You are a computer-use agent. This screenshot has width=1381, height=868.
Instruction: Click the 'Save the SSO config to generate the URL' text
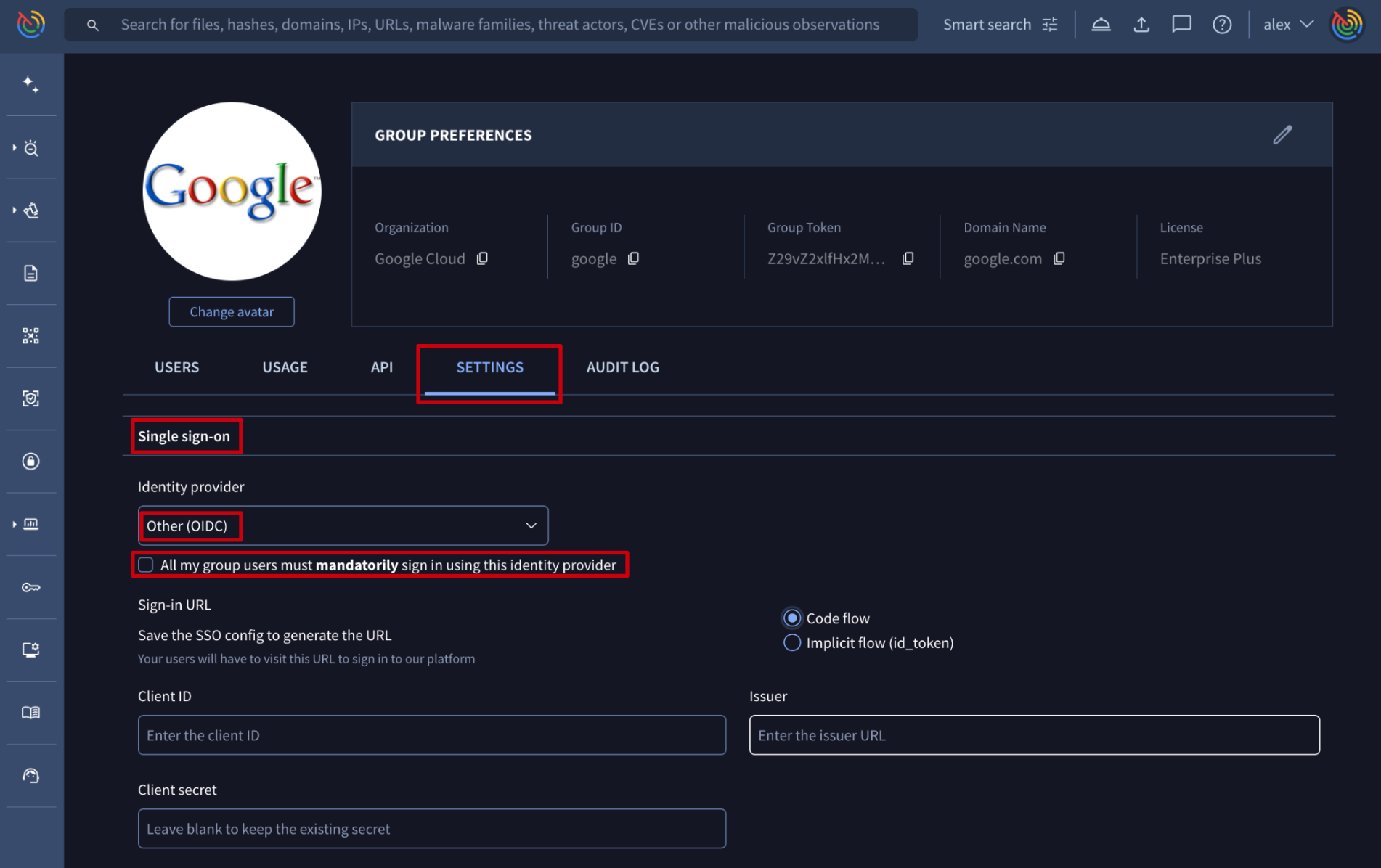pyautogui.click(x=264, y=635)
